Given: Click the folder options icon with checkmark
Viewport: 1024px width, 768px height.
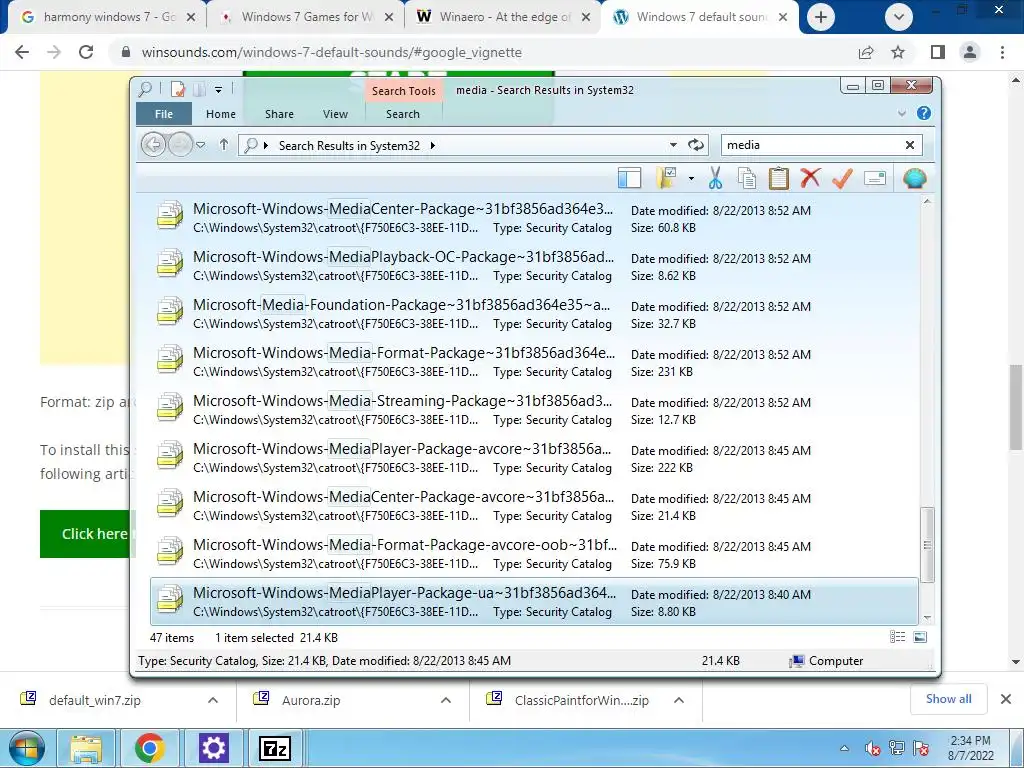Looking at the screenshot, I should pyautogui.click(x=667, y=178).
